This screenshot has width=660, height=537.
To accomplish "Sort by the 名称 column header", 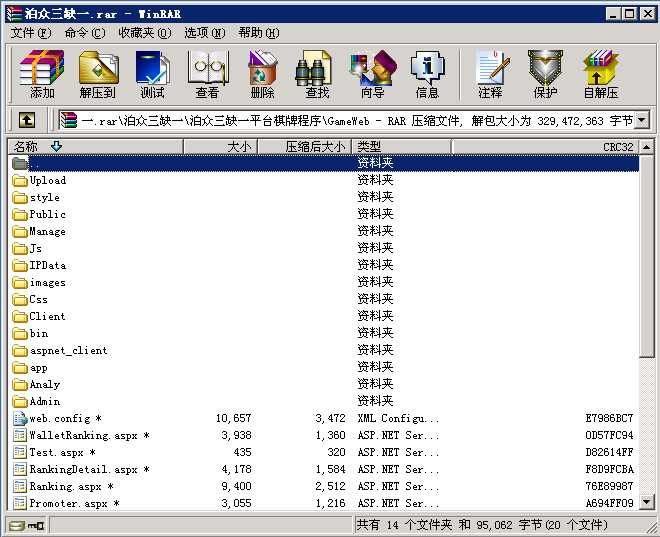I will [x=95, y=146].
